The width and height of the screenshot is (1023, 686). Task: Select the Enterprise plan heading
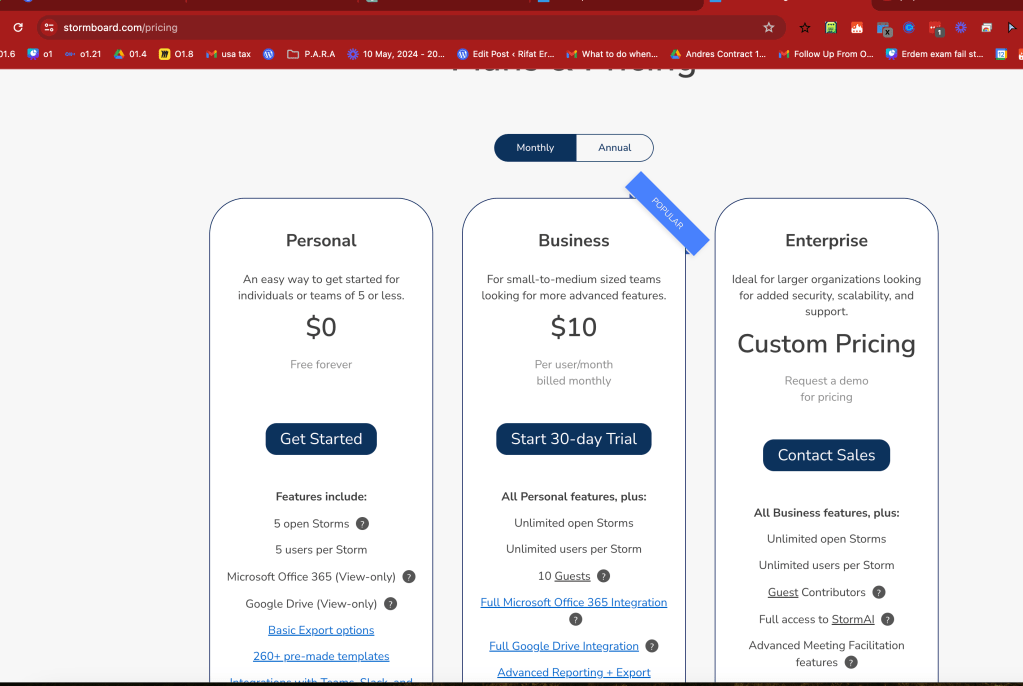point(826,240)
